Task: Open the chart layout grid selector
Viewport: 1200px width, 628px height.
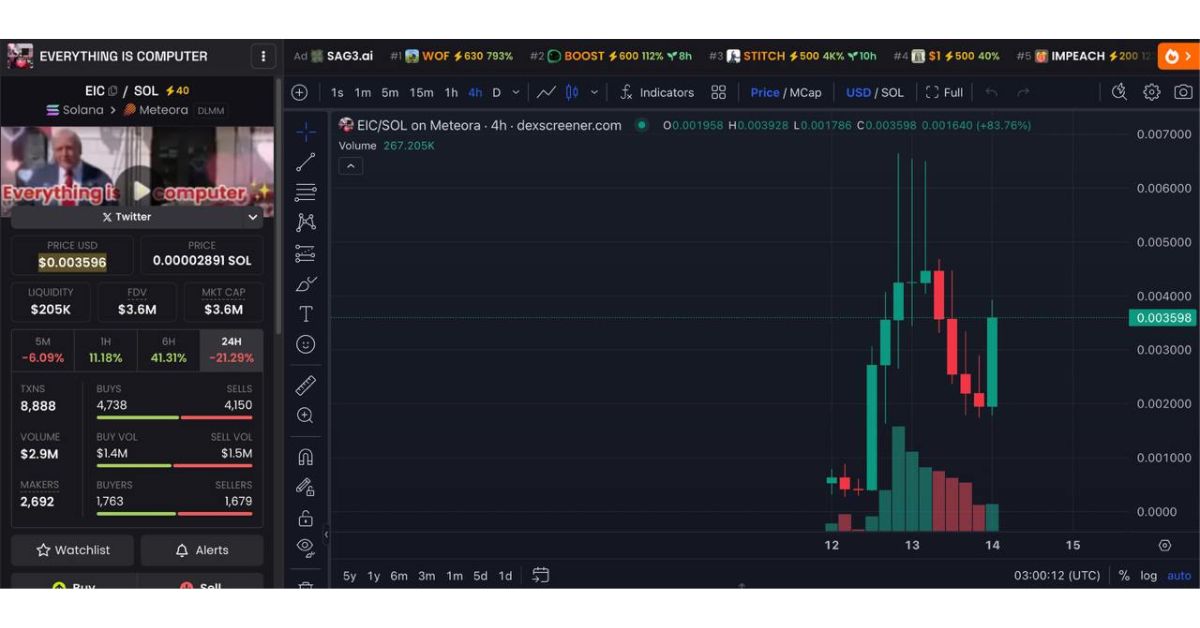Action: pyautogui.click(x=718, y=92)
